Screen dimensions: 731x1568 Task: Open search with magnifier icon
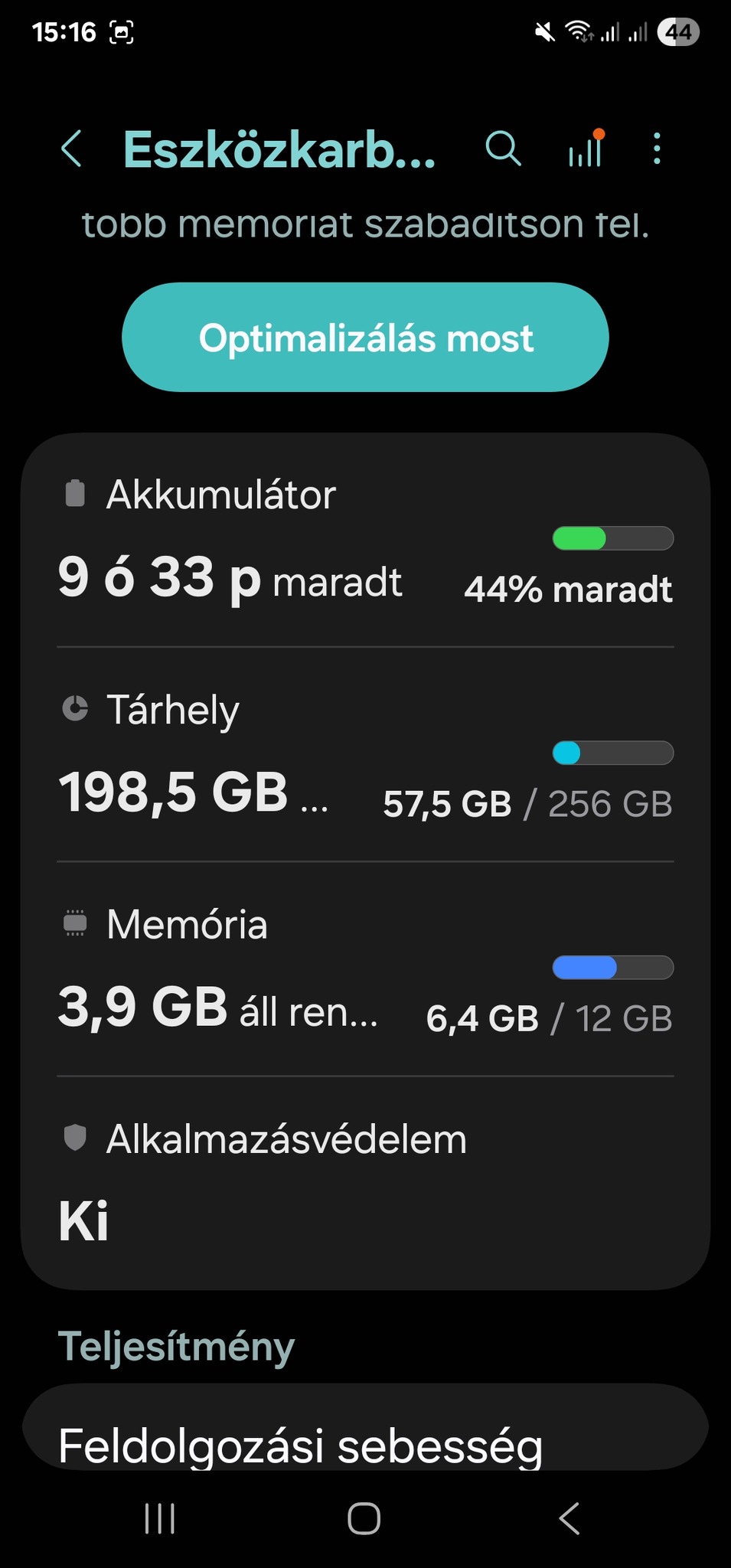pyautogui.click(x=503, y=149)
